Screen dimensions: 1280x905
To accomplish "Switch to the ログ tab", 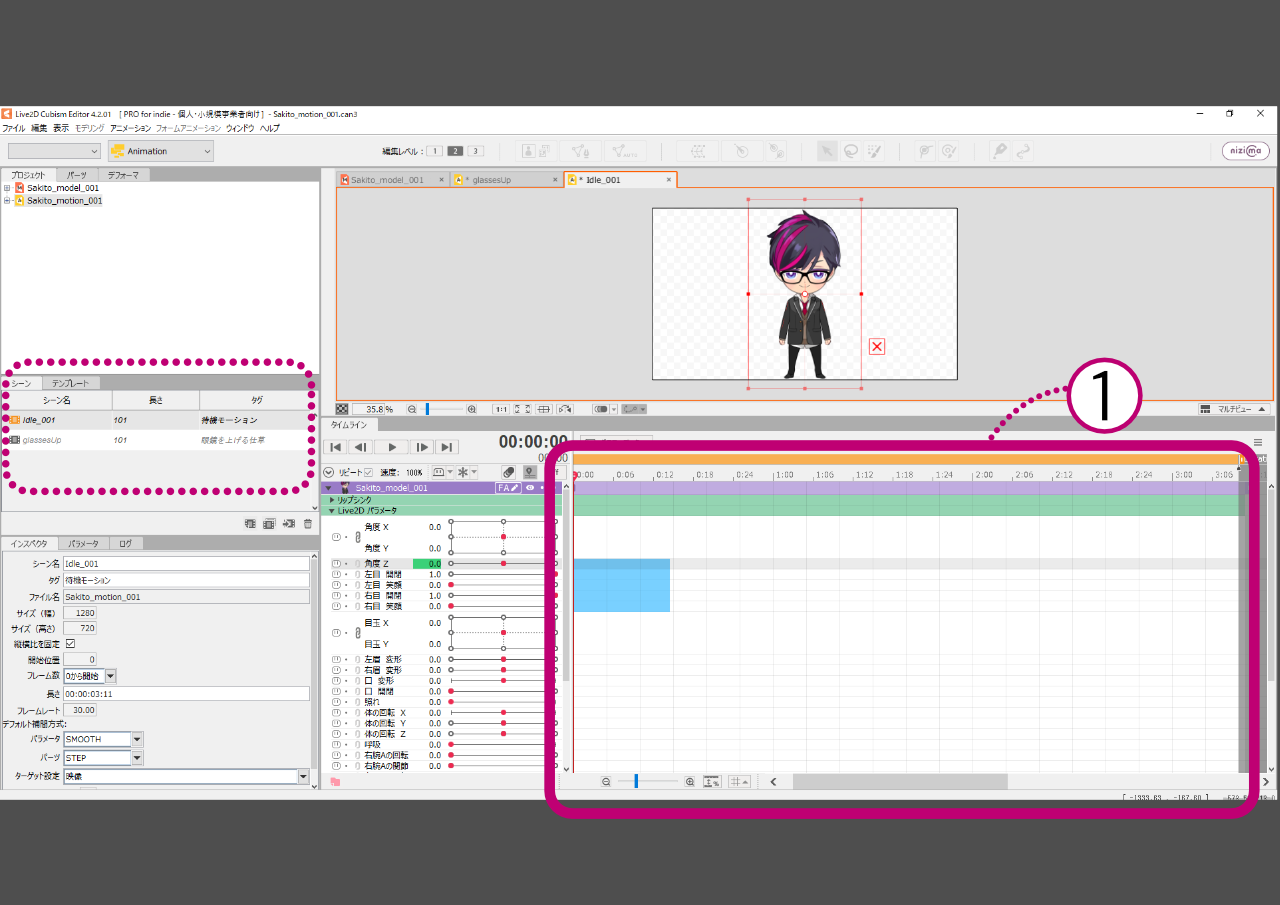I will (x=125, y=544).
